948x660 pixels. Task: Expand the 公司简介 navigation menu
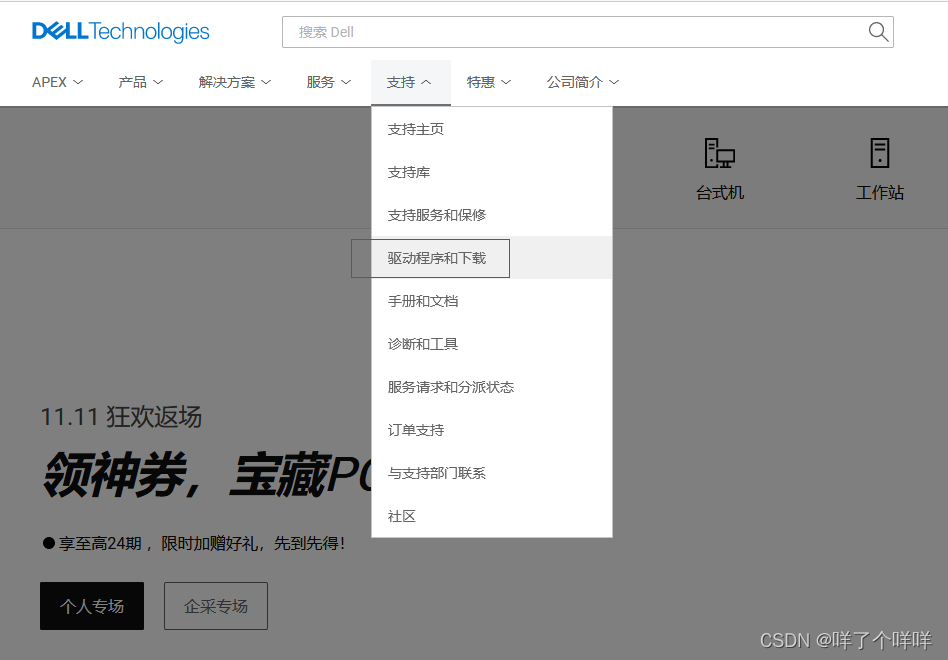click(583, 82)
